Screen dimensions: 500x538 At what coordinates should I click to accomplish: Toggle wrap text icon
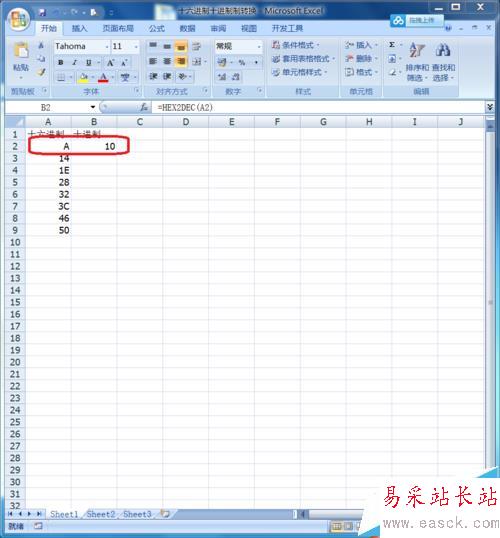(x=196, y=46)
